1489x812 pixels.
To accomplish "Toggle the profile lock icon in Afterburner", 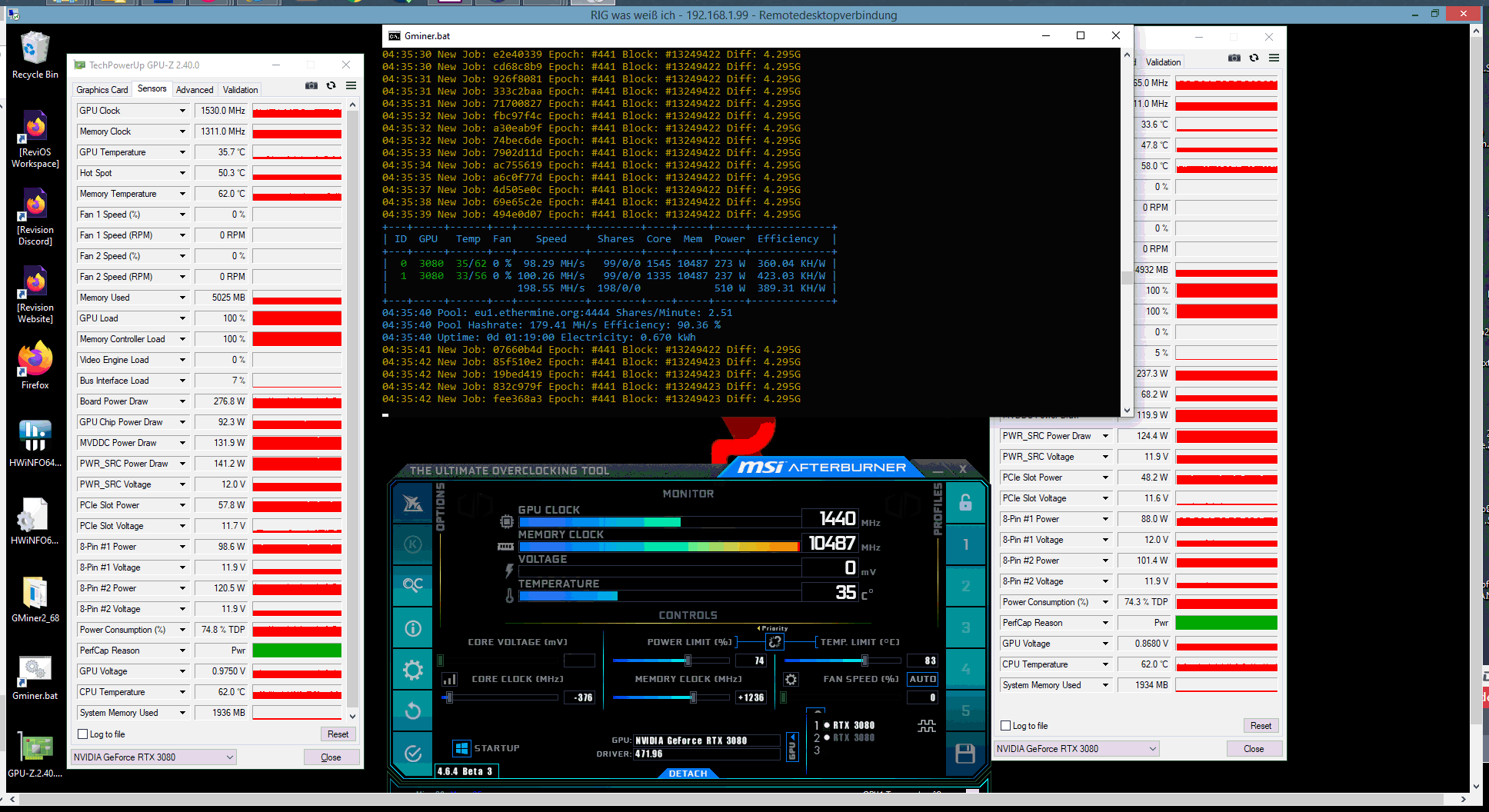I will 965,503.
